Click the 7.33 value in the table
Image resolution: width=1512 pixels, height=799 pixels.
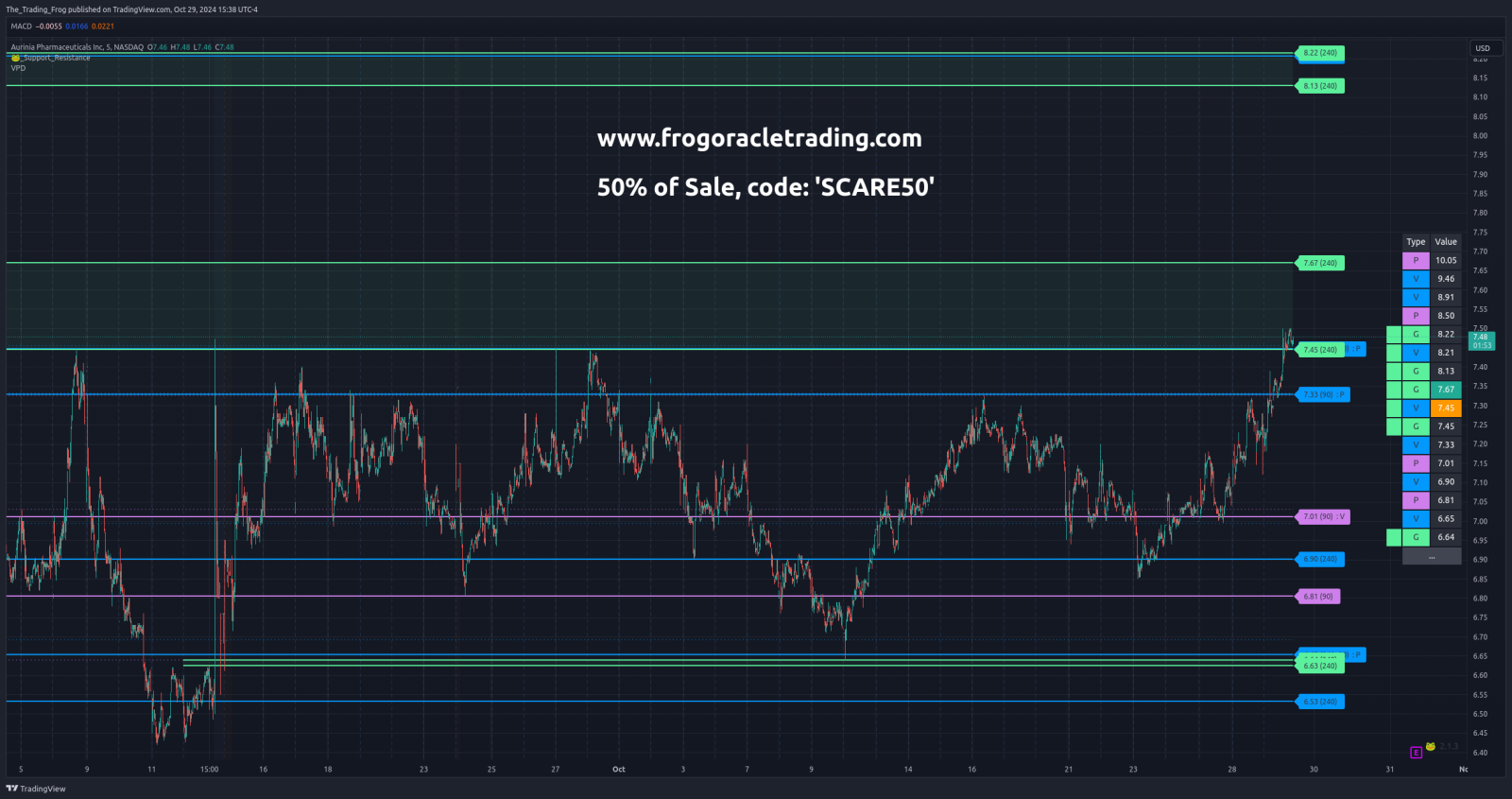(x=1446, y=444)
